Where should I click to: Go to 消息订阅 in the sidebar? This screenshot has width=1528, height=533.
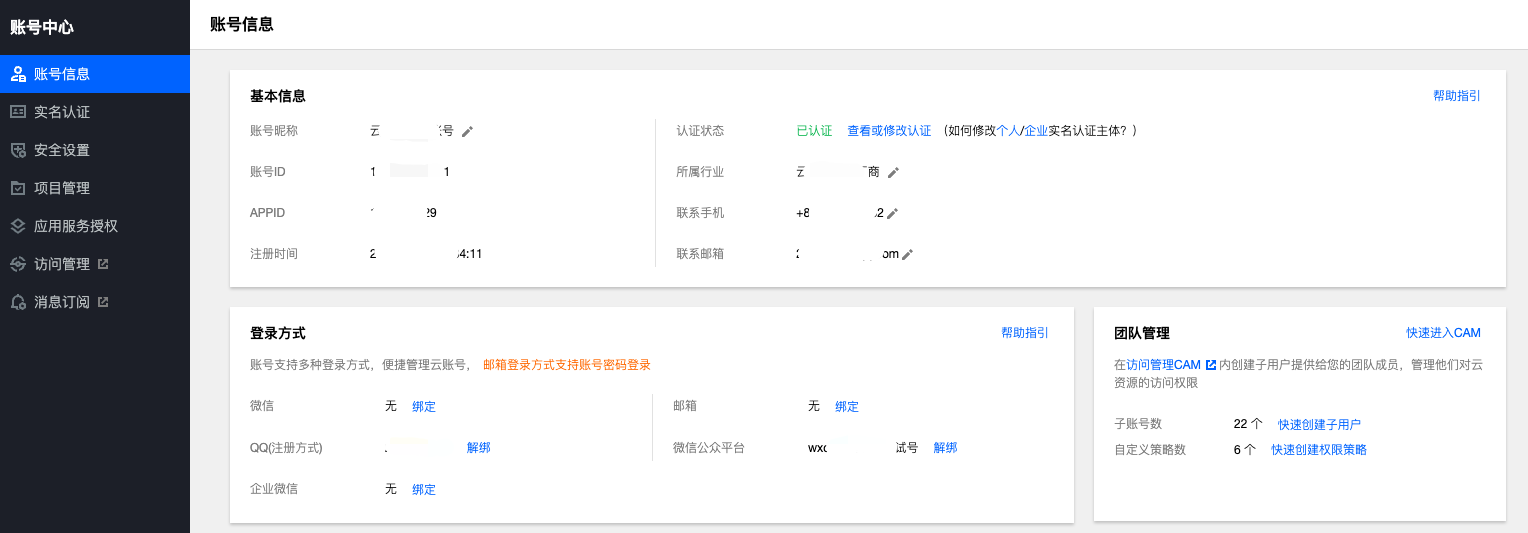click(62, 302)
